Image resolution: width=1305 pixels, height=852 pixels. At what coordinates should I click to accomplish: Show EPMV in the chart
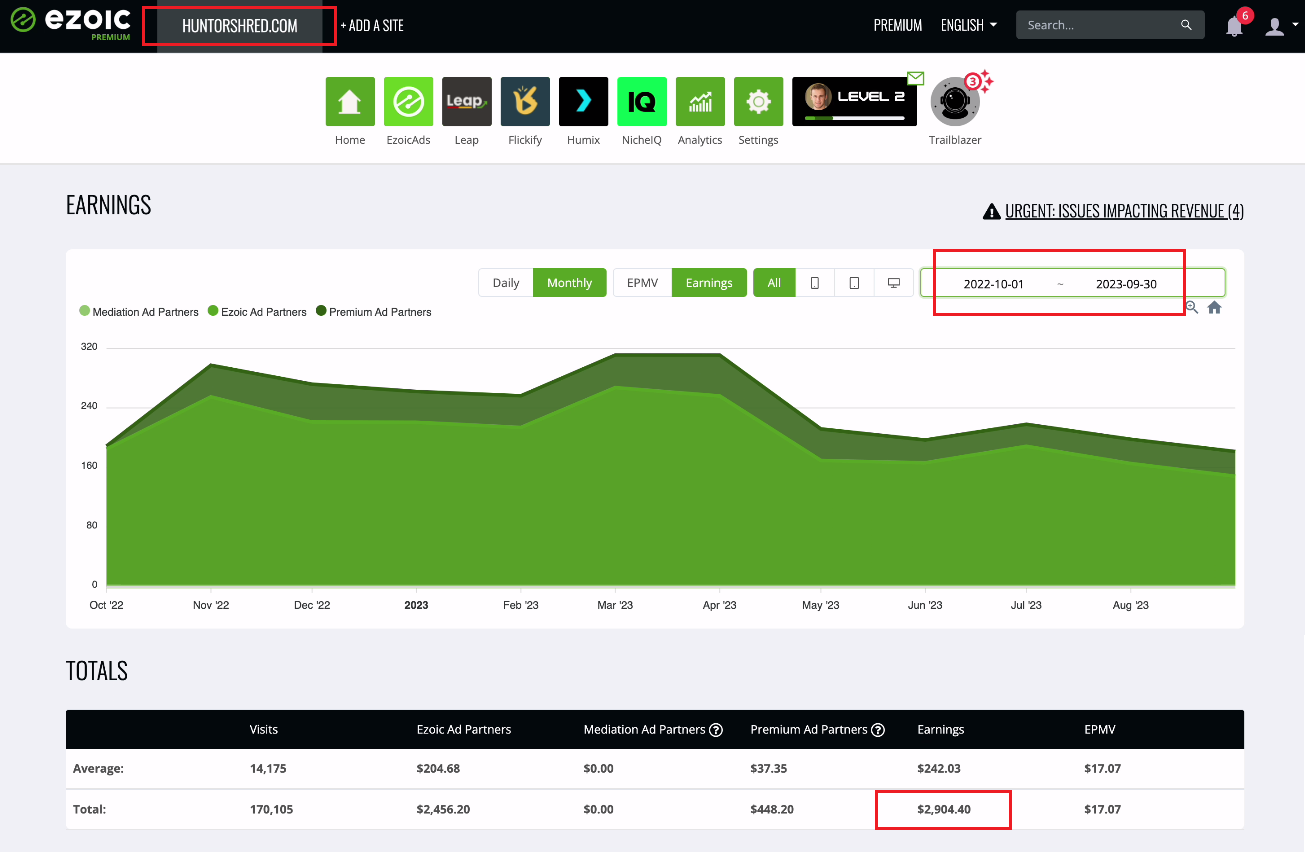click(642, 283)
